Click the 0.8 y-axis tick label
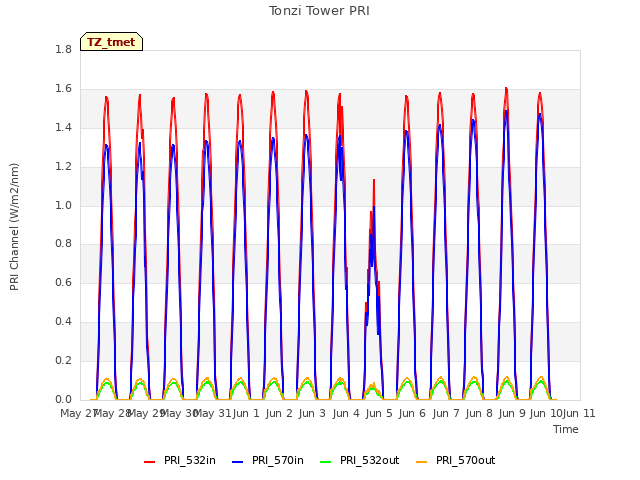This screenshot has height=480, width=640. tap(63, 244)
